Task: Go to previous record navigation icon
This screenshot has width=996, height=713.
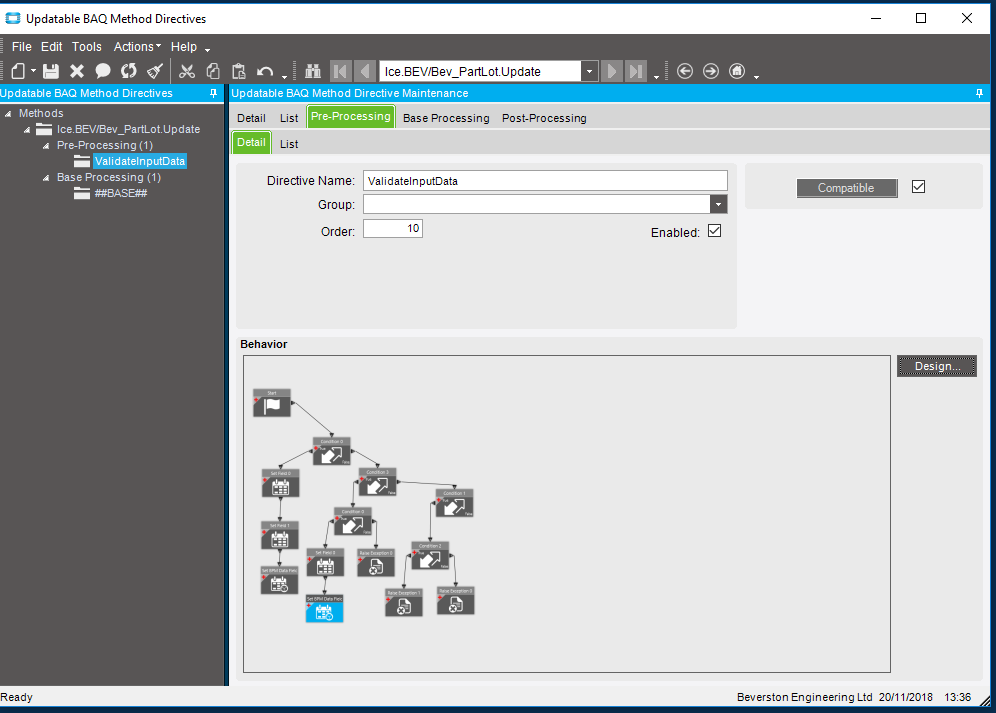Action: (365, 71)
